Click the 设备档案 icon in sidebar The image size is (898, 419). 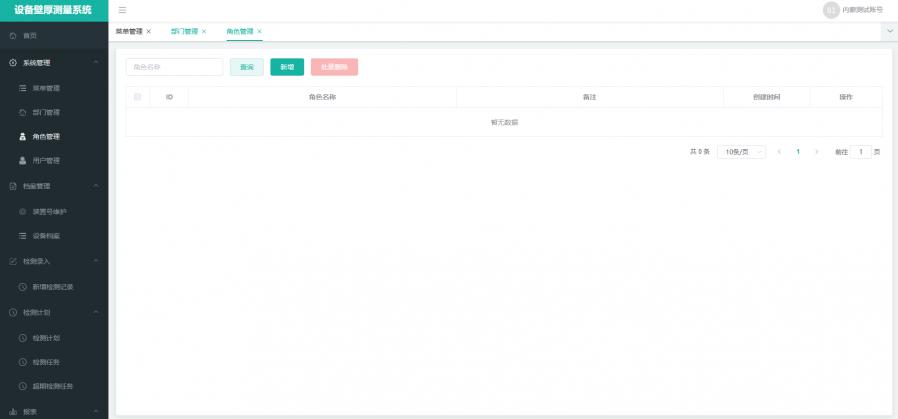pyautogui.click(x=23, y=236)
